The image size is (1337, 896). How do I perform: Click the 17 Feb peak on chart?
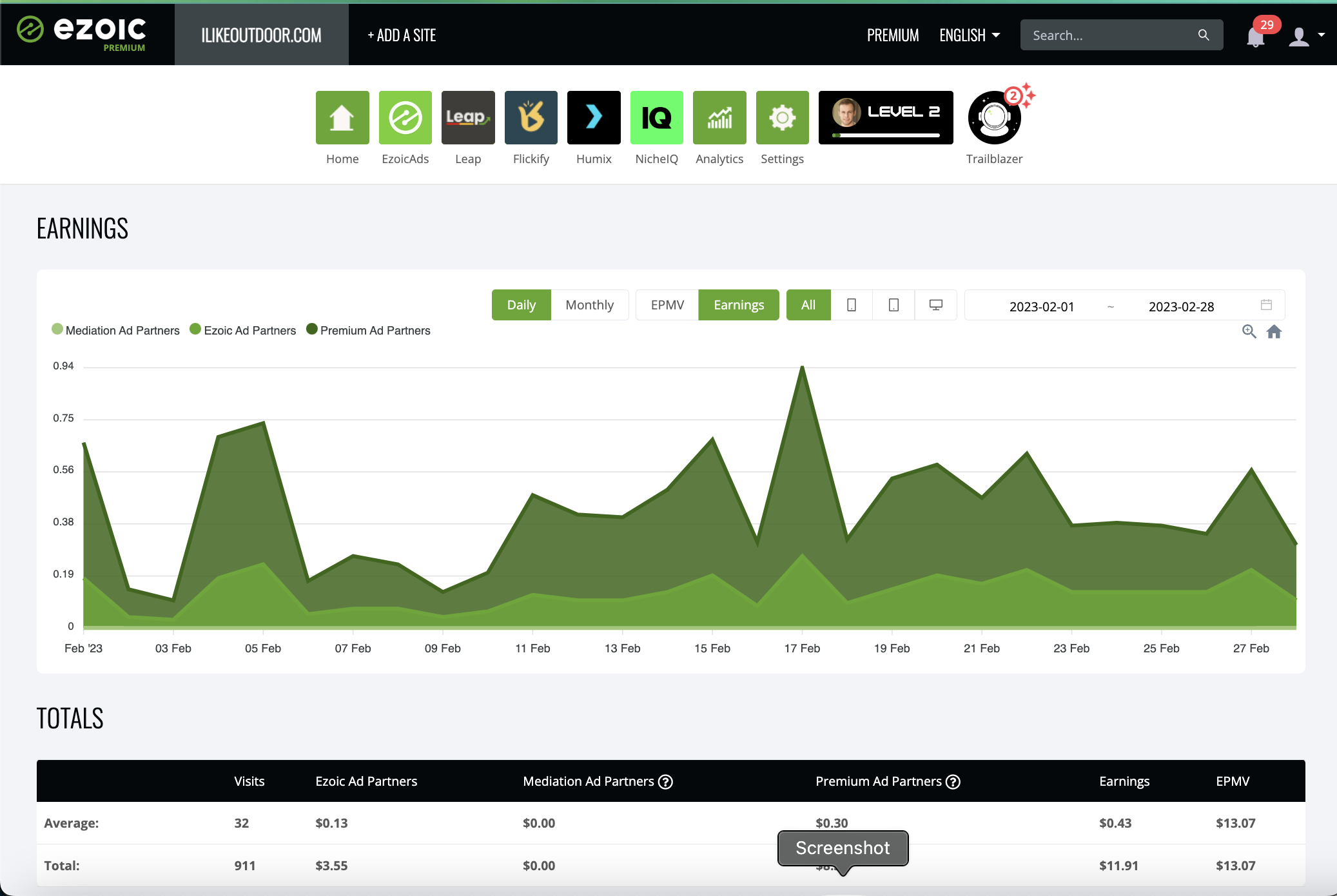click(802, 367)
